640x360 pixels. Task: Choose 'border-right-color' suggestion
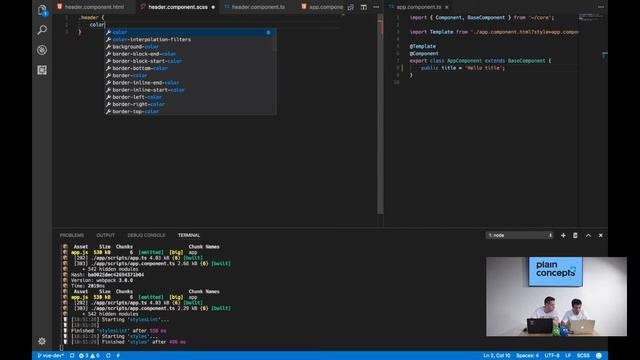pos(190,104)
